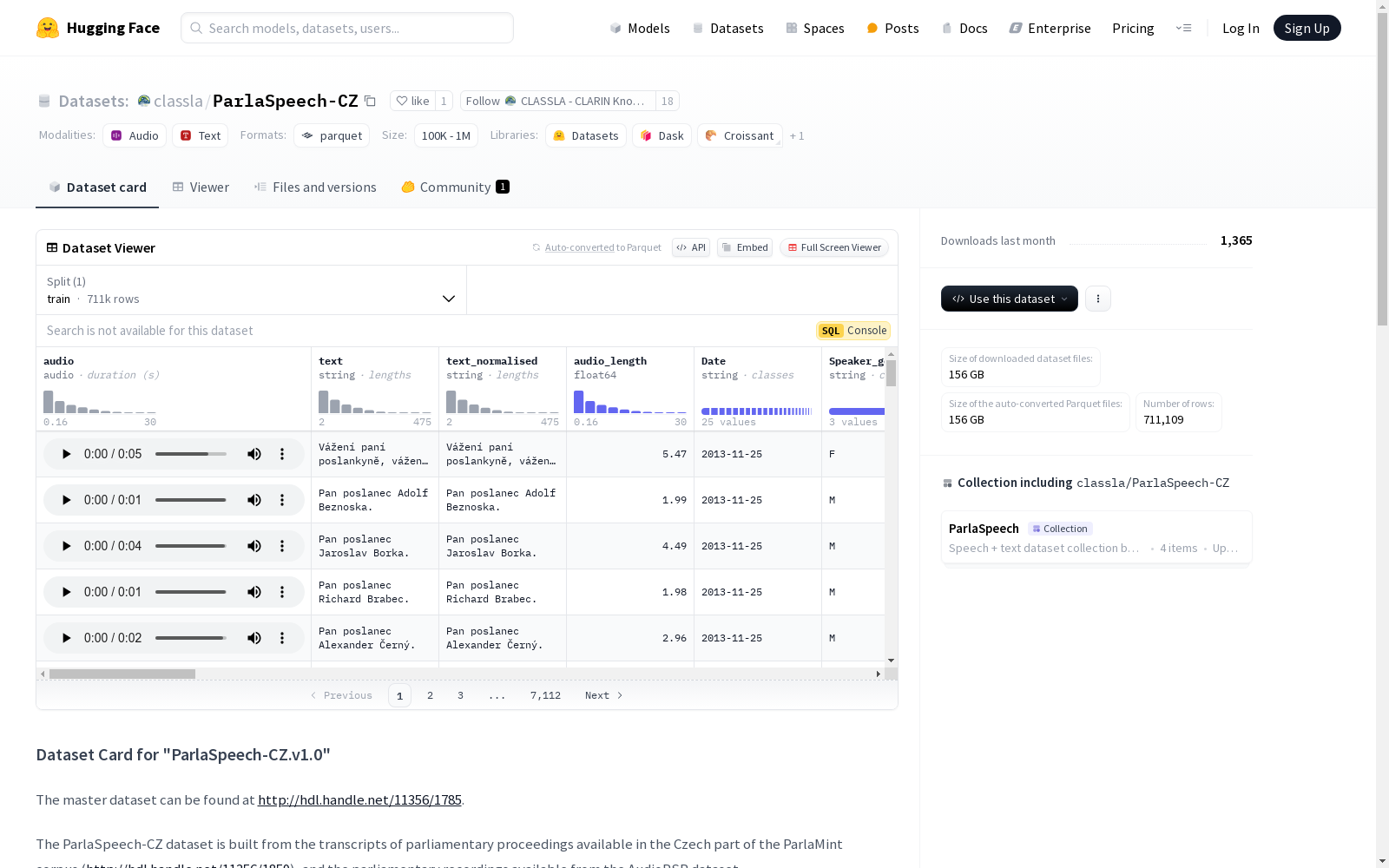Go to Datasets in the top navigation
Viewport: 1389px width, 868px height.
point(727,29)
